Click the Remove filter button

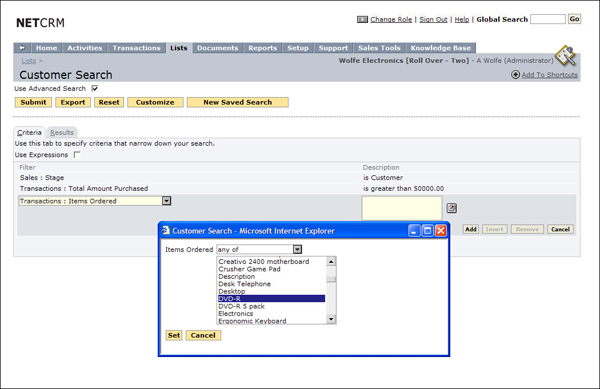(x=527, y=229)
